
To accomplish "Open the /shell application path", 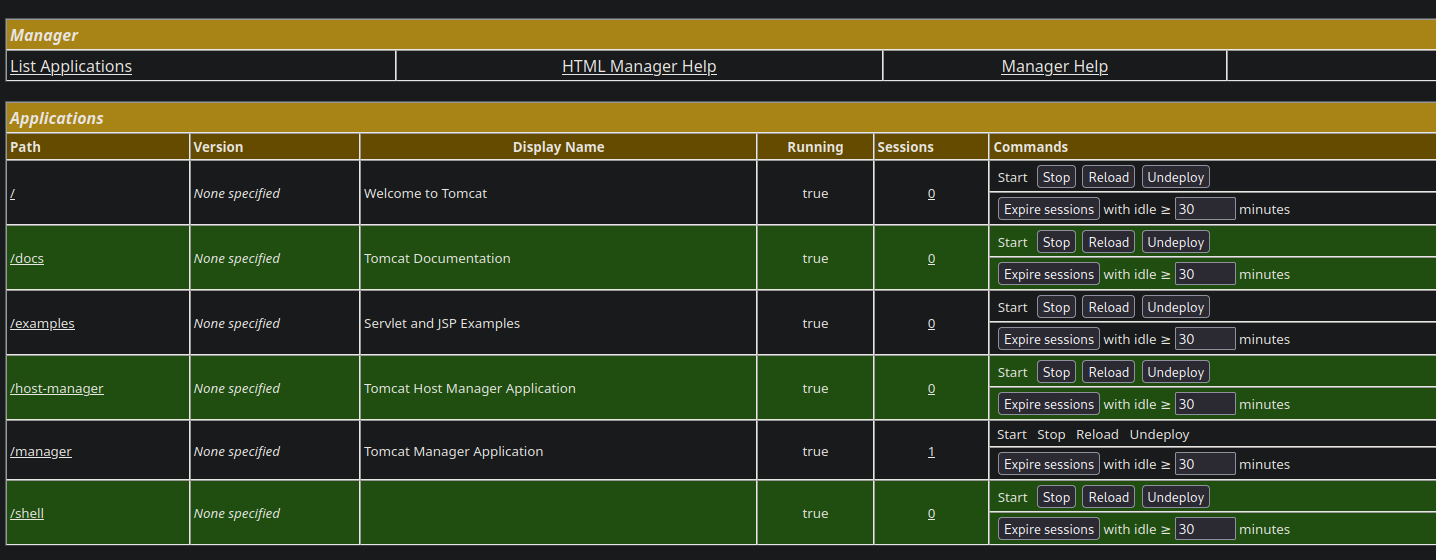I will (27, 513).
